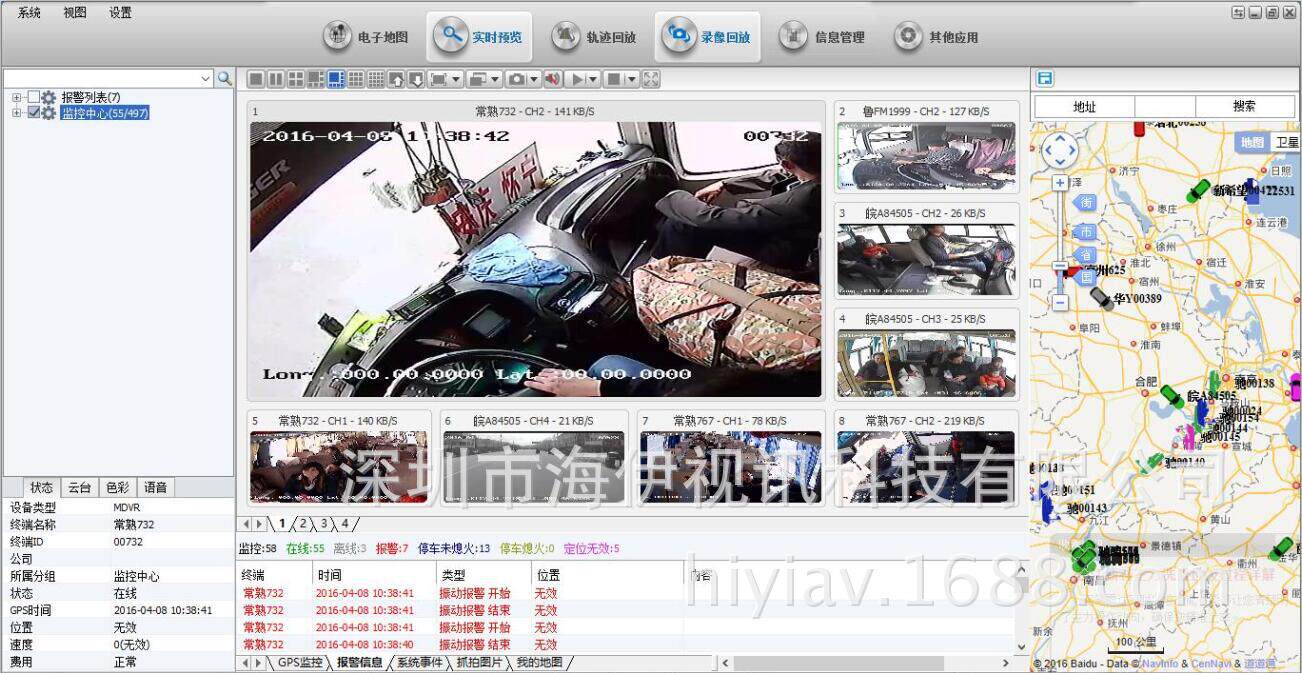Open the 系统 menu

tap(29, 13)
